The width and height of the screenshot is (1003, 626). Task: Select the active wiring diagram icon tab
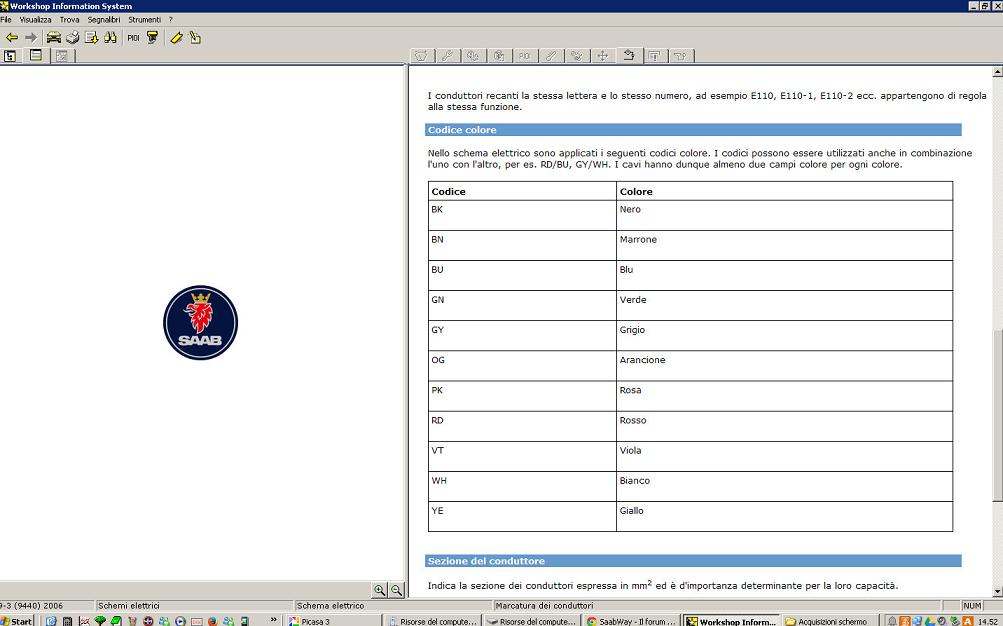[x=629, y=55]
